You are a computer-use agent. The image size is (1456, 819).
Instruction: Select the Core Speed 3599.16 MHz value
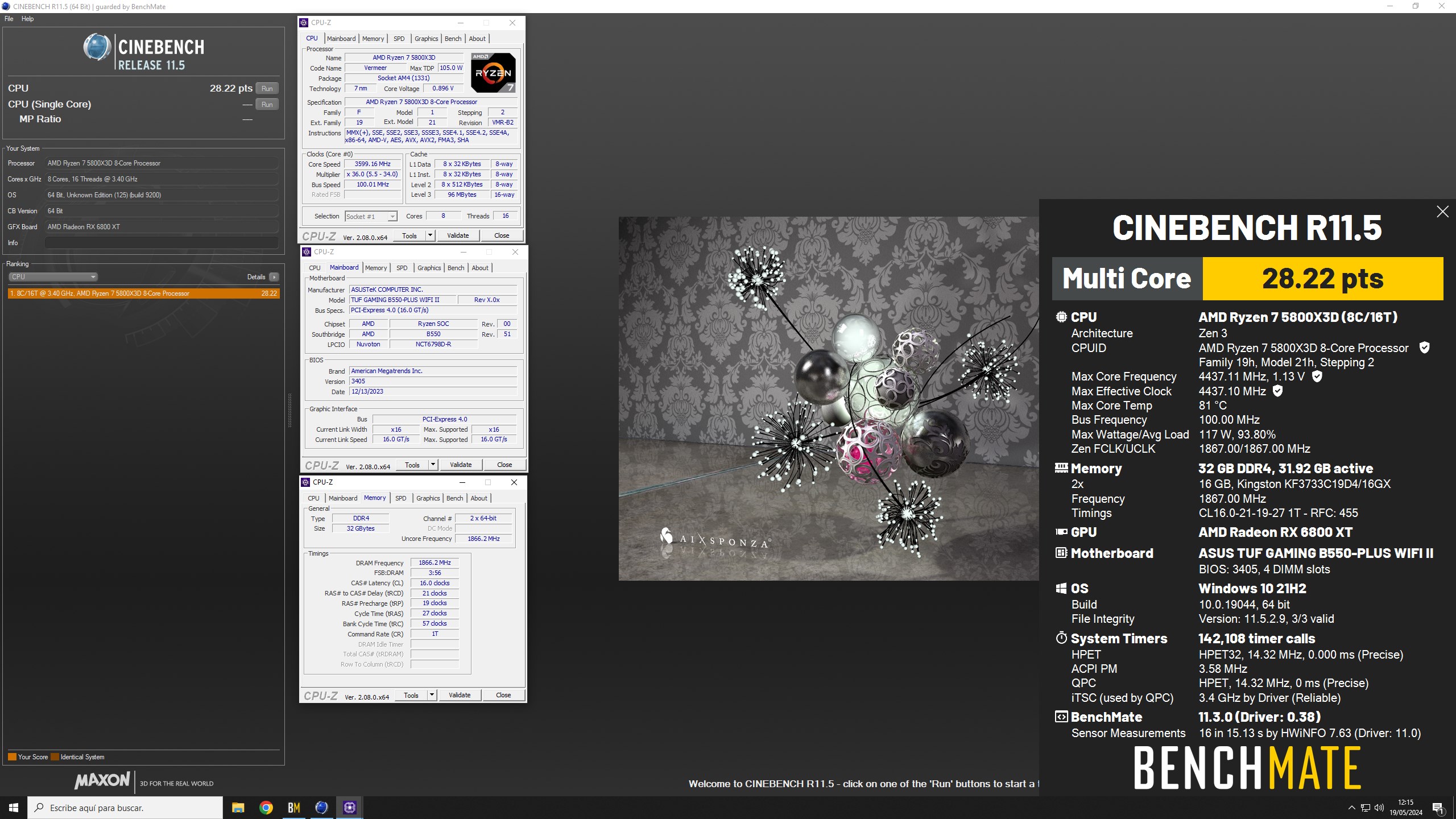pos(373,164)
